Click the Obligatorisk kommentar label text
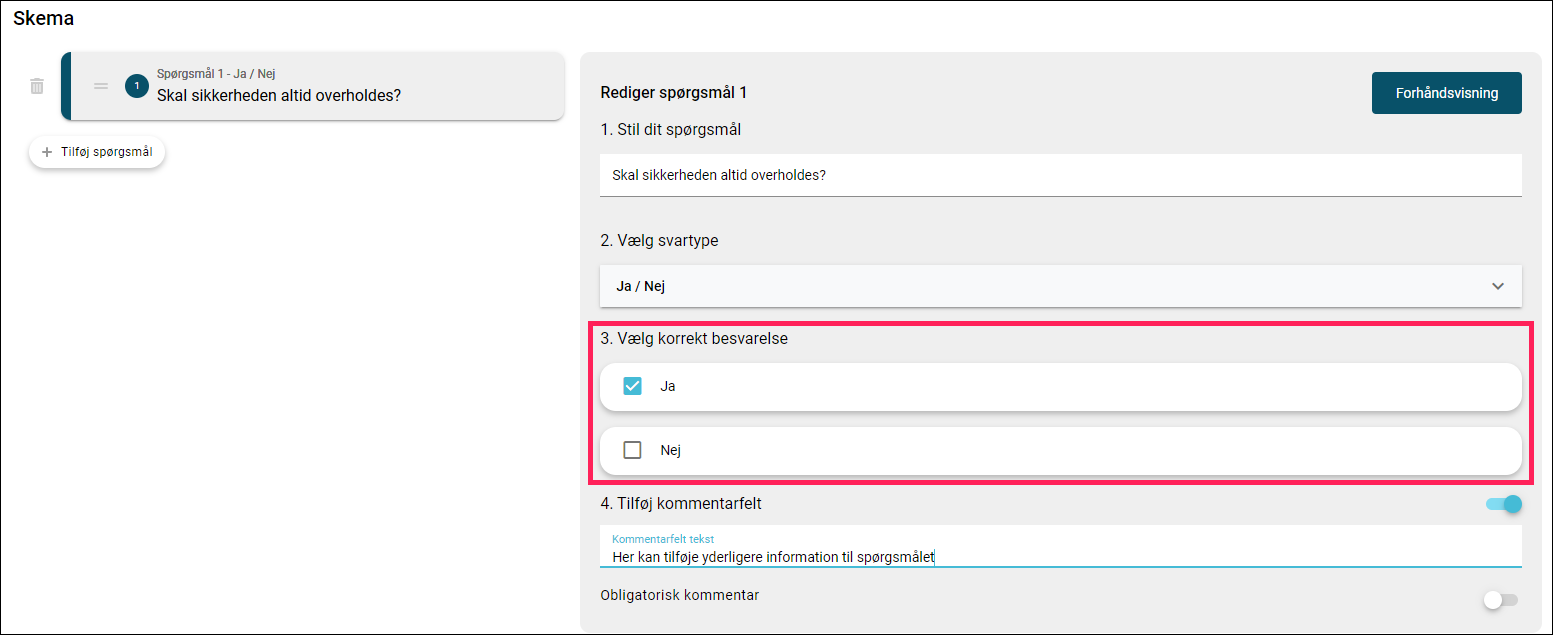Screen dimensions: 1553x635 (680, 595)
